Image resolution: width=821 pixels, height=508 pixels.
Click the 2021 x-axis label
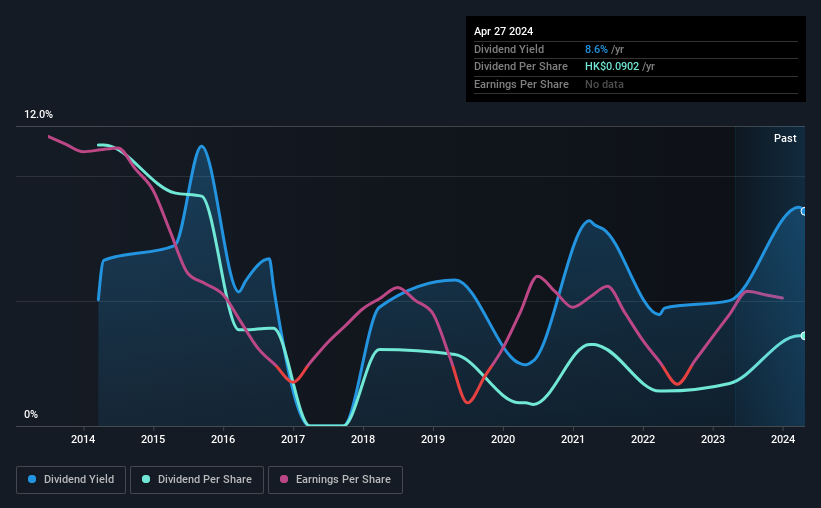(573, 439)
